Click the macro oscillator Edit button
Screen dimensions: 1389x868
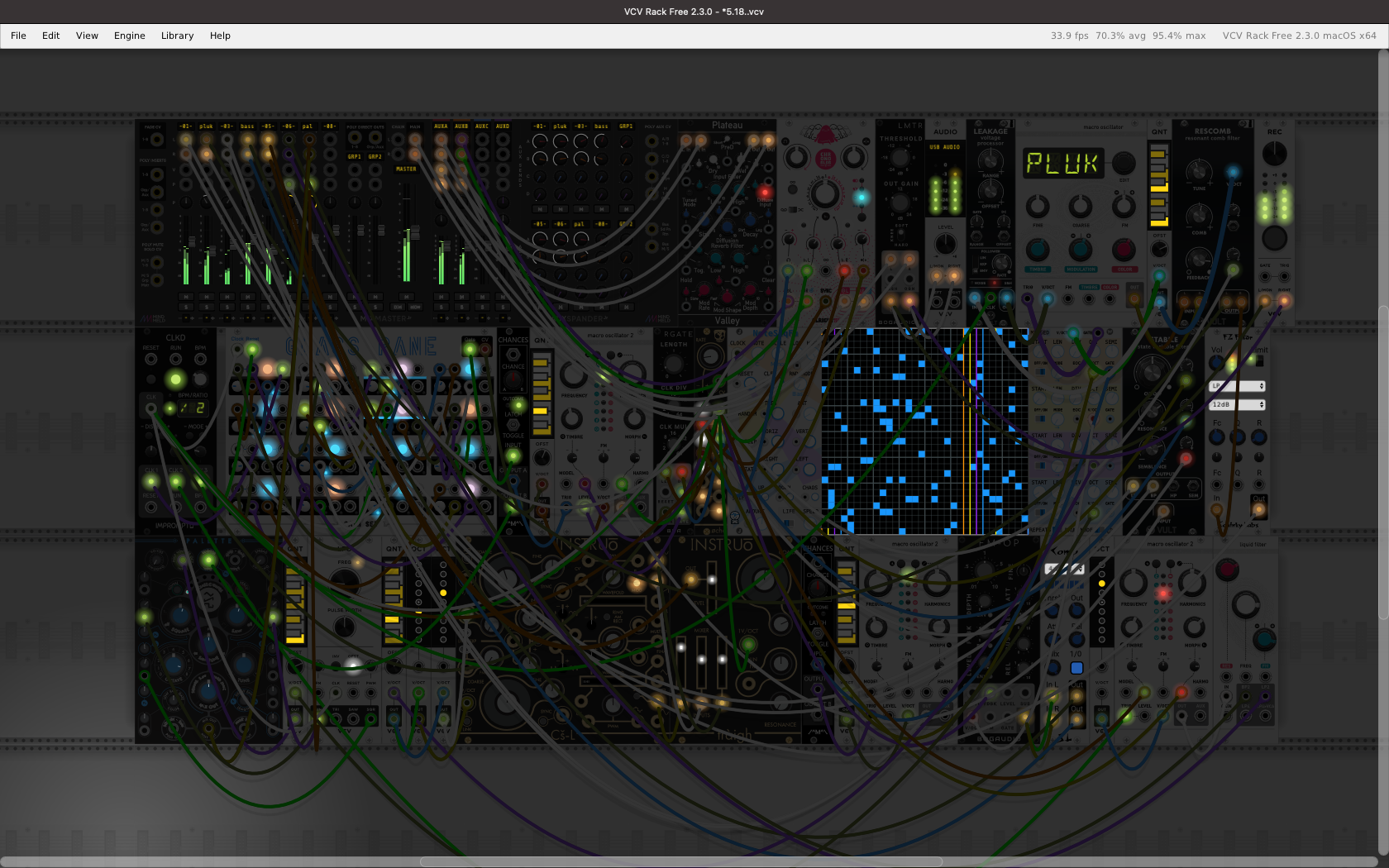point(1124,163)
